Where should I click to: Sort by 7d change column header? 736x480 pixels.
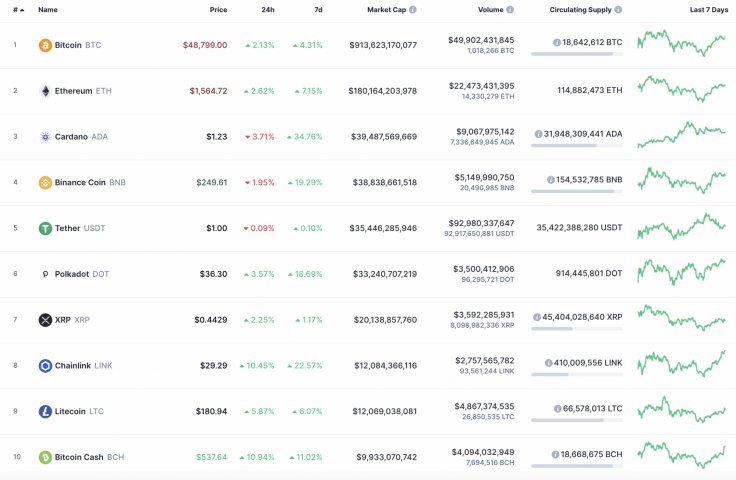(x=317, y=9)
